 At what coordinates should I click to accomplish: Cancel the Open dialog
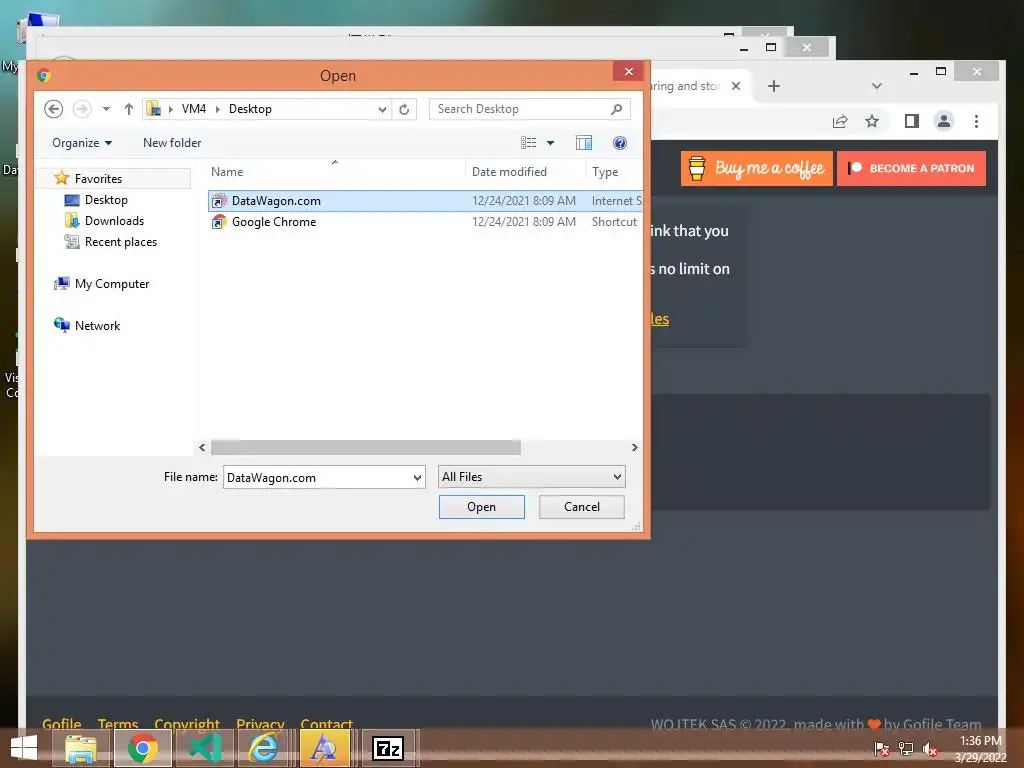(581, 507)
